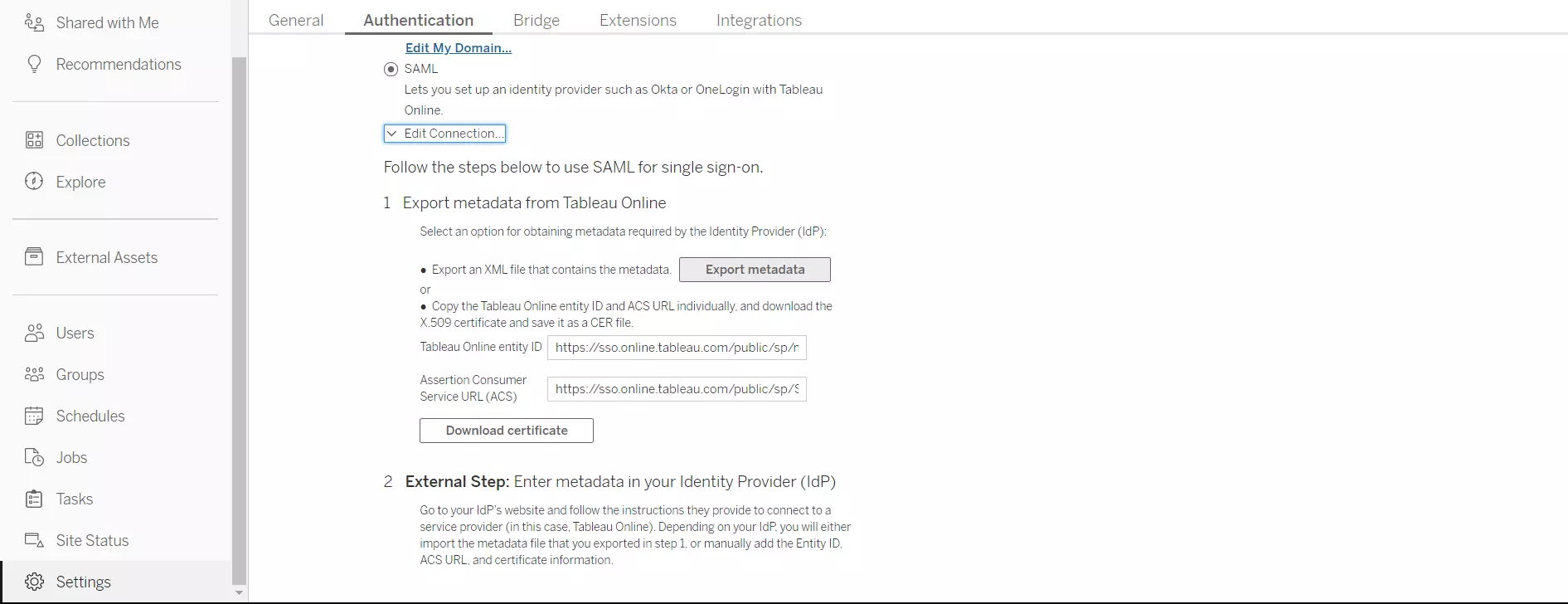Click the Site Status monitor icon
The height and width of the screenshot is (604, 1568).
[x=34, y=540]
